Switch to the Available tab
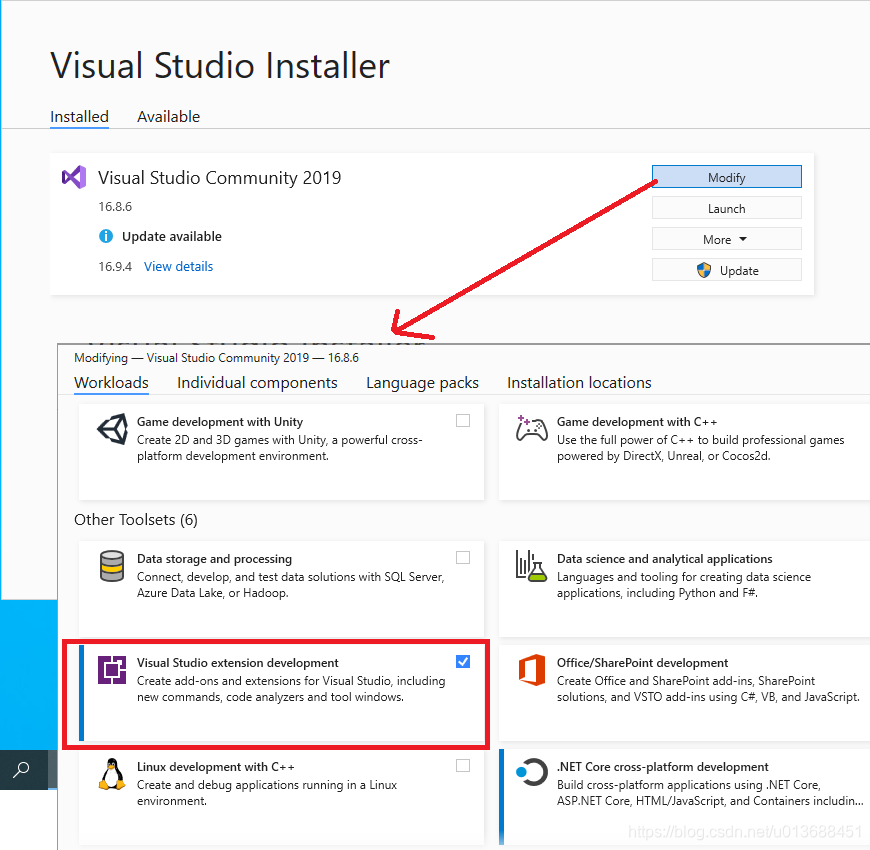Screen dimensions: 870x850 168,117
